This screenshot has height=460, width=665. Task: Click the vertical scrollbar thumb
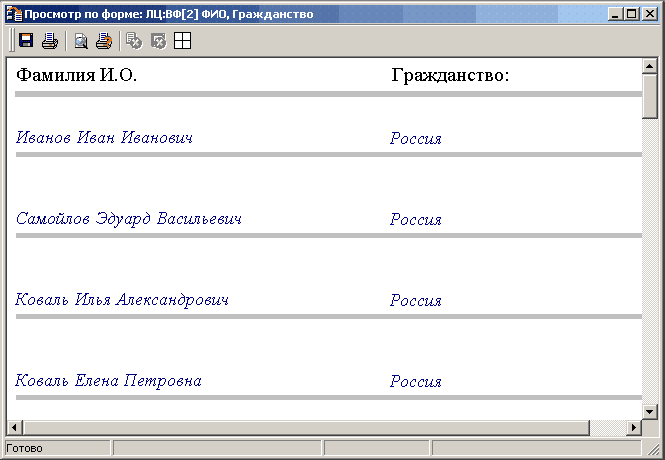pos(649,96)
